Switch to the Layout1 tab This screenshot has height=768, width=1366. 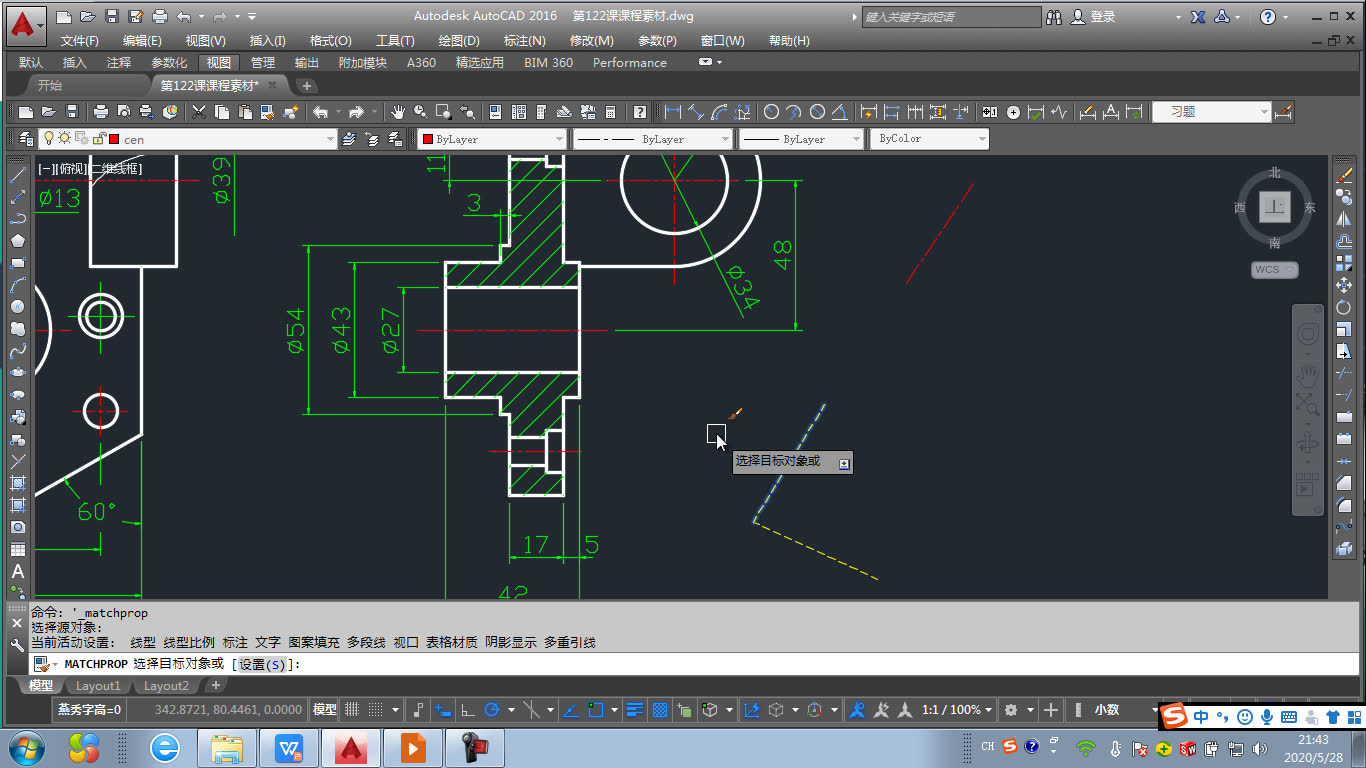click(98, 686)
